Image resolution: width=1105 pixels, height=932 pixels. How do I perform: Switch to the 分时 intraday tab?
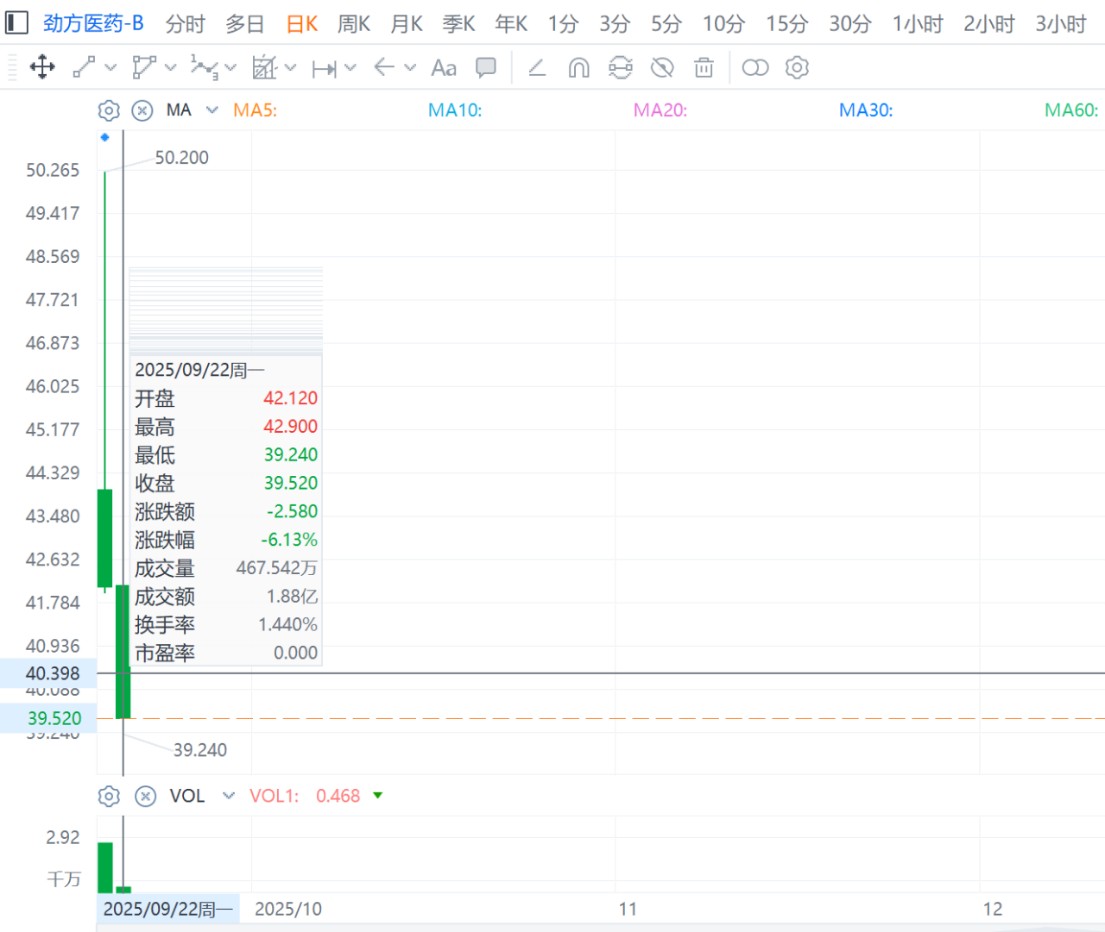[x=185, y=24]
